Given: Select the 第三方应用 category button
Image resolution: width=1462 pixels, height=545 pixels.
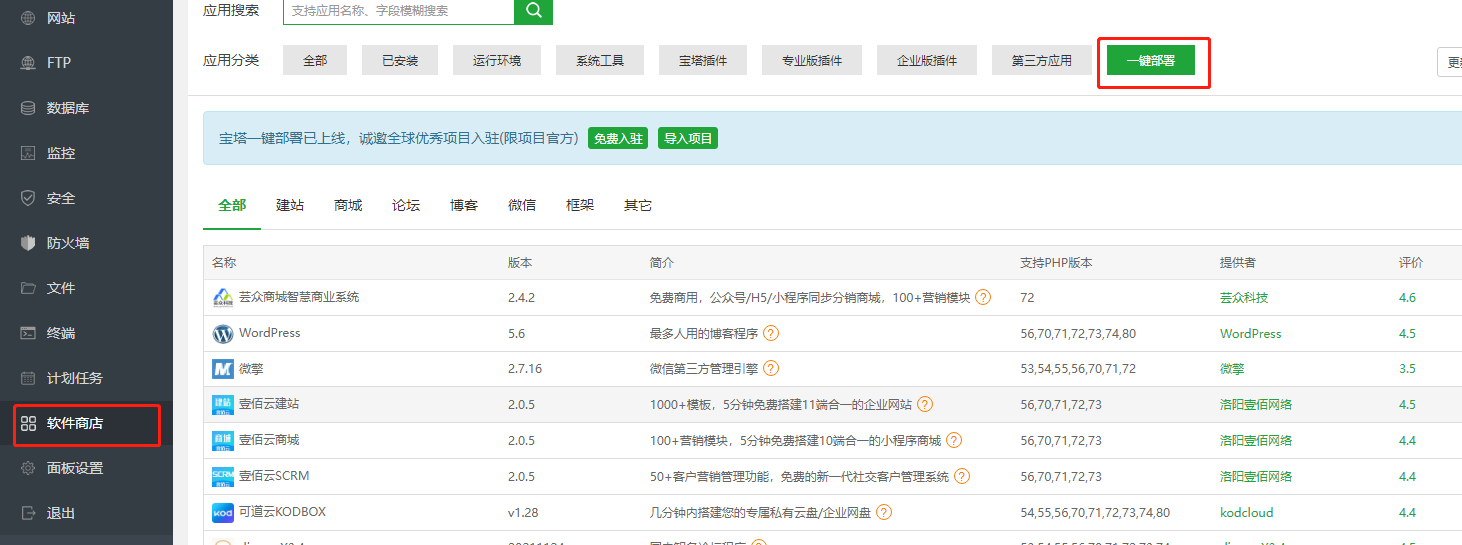Looking at the screenshot, I should click(1042, 61).
